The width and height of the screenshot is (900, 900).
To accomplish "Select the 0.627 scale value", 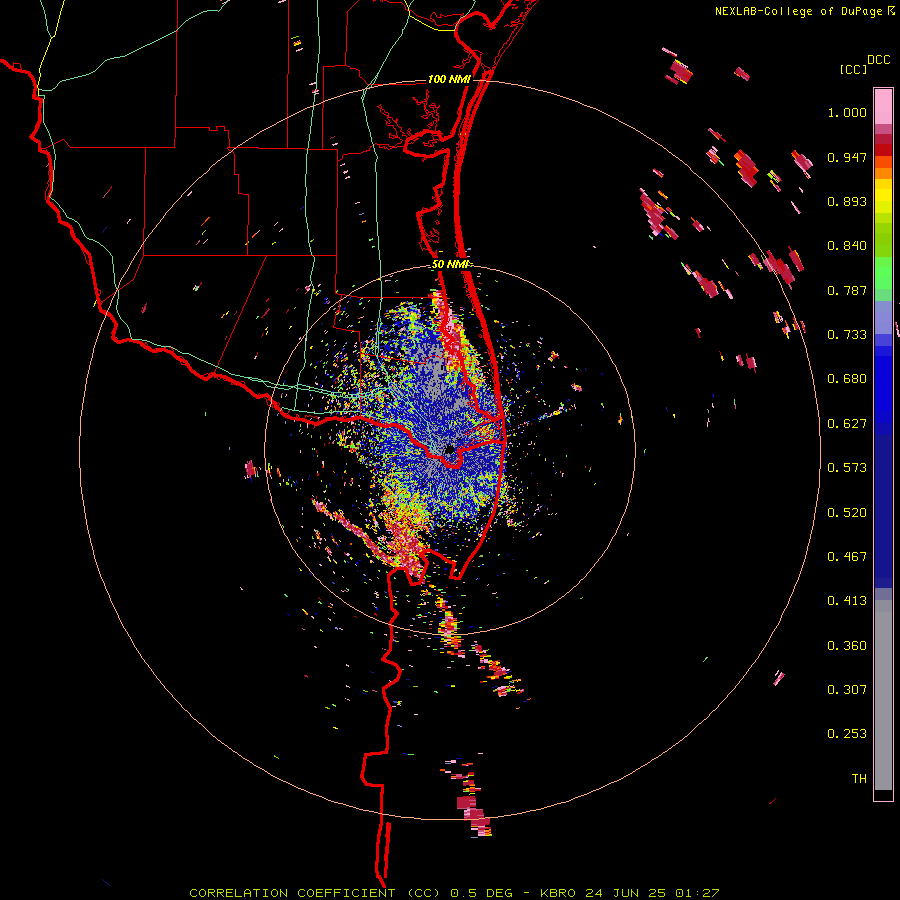I will point(847,424).
